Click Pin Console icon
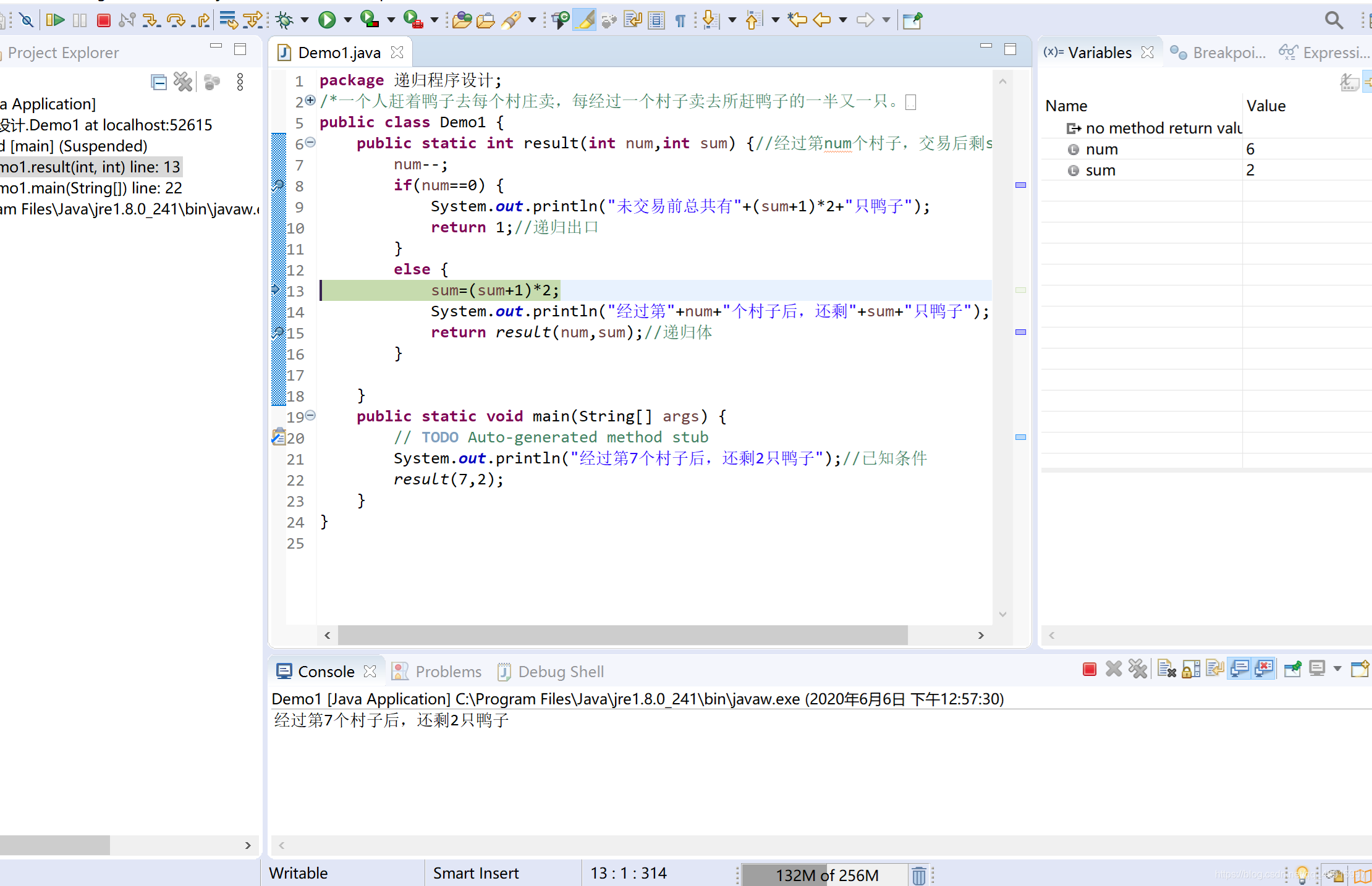This screenshot has height=886, width=1372. 1293,669
